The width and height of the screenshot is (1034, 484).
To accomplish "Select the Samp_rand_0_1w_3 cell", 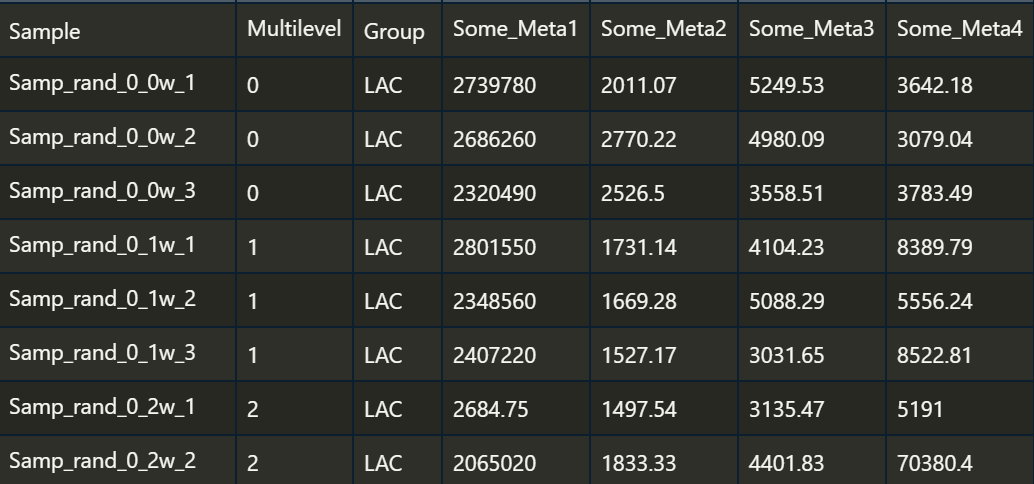I will pyautogui.click(x=117, y=355).
